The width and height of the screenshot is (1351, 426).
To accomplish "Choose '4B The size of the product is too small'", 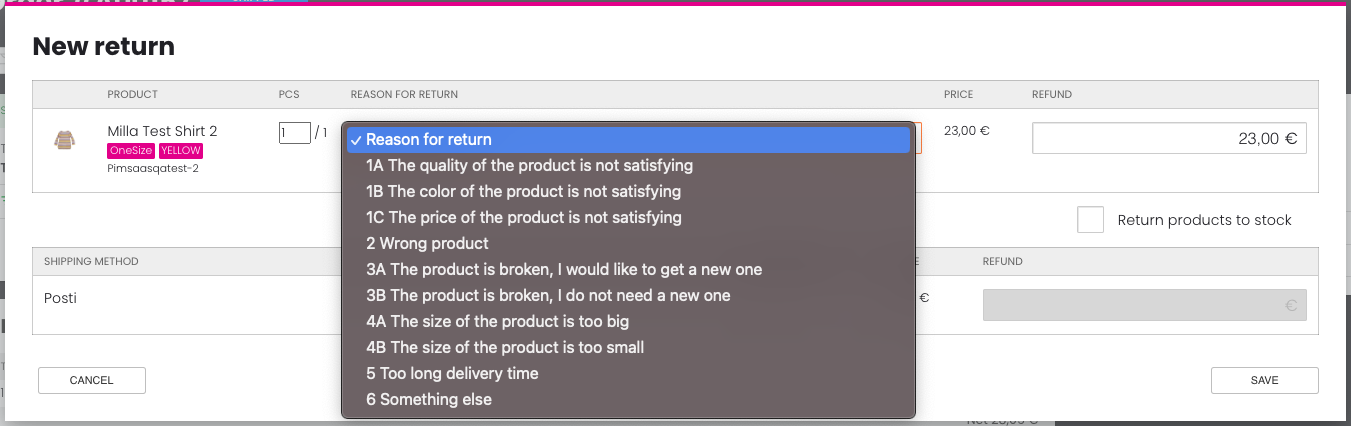I will [628, 348].
